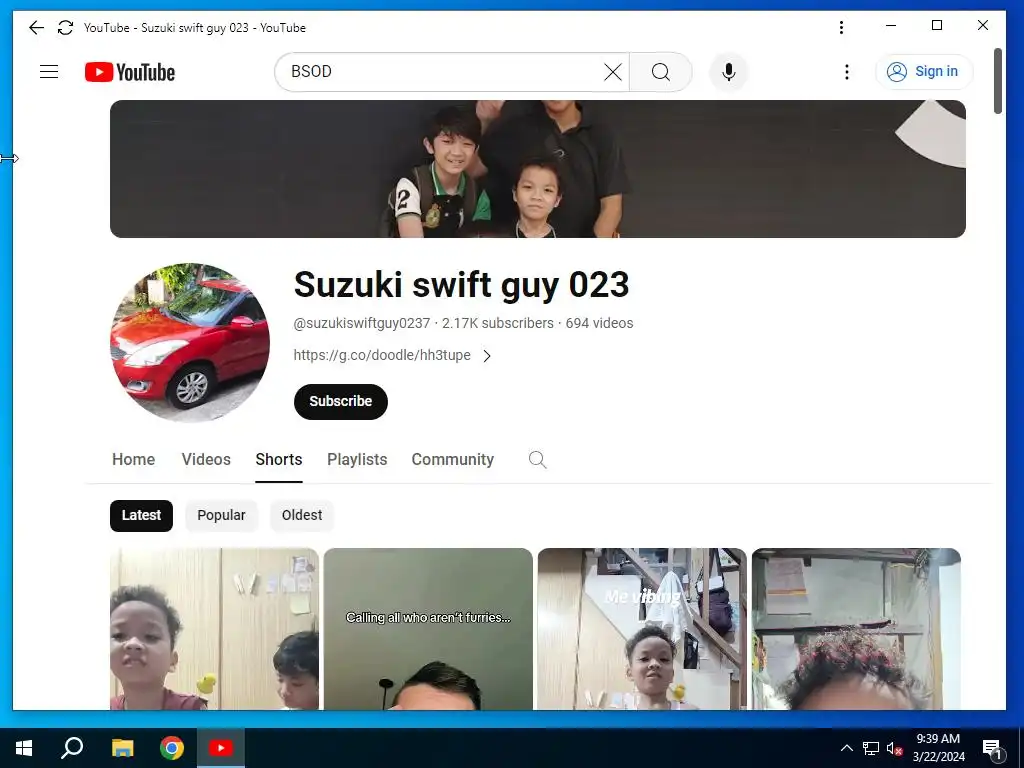Viewport: 1024px width, 768px height.
Task: Select the Shorts tab
Action: point(279,460)
